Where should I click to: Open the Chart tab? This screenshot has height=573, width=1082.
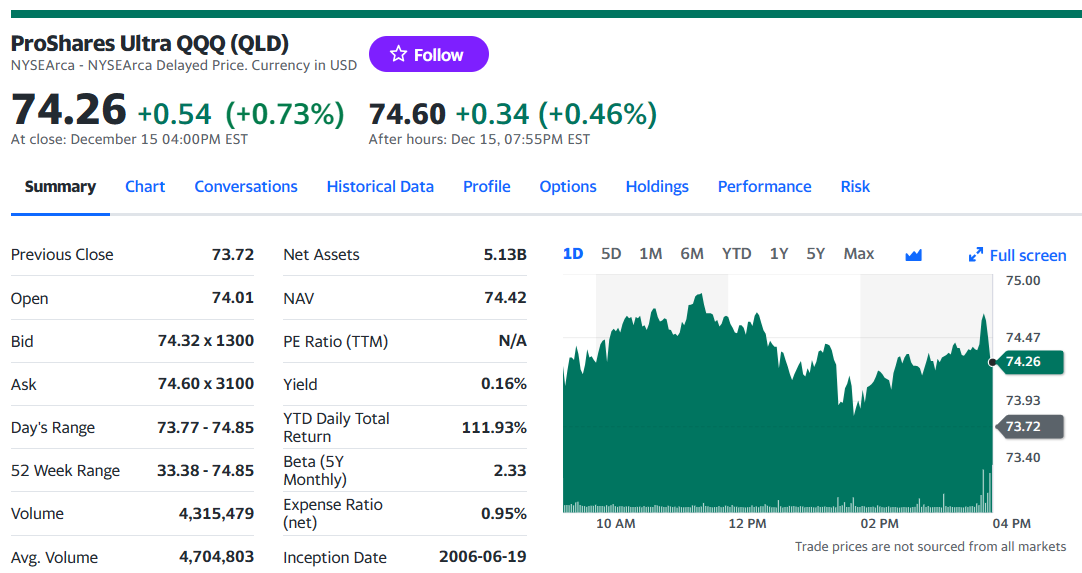click(145, 186)
